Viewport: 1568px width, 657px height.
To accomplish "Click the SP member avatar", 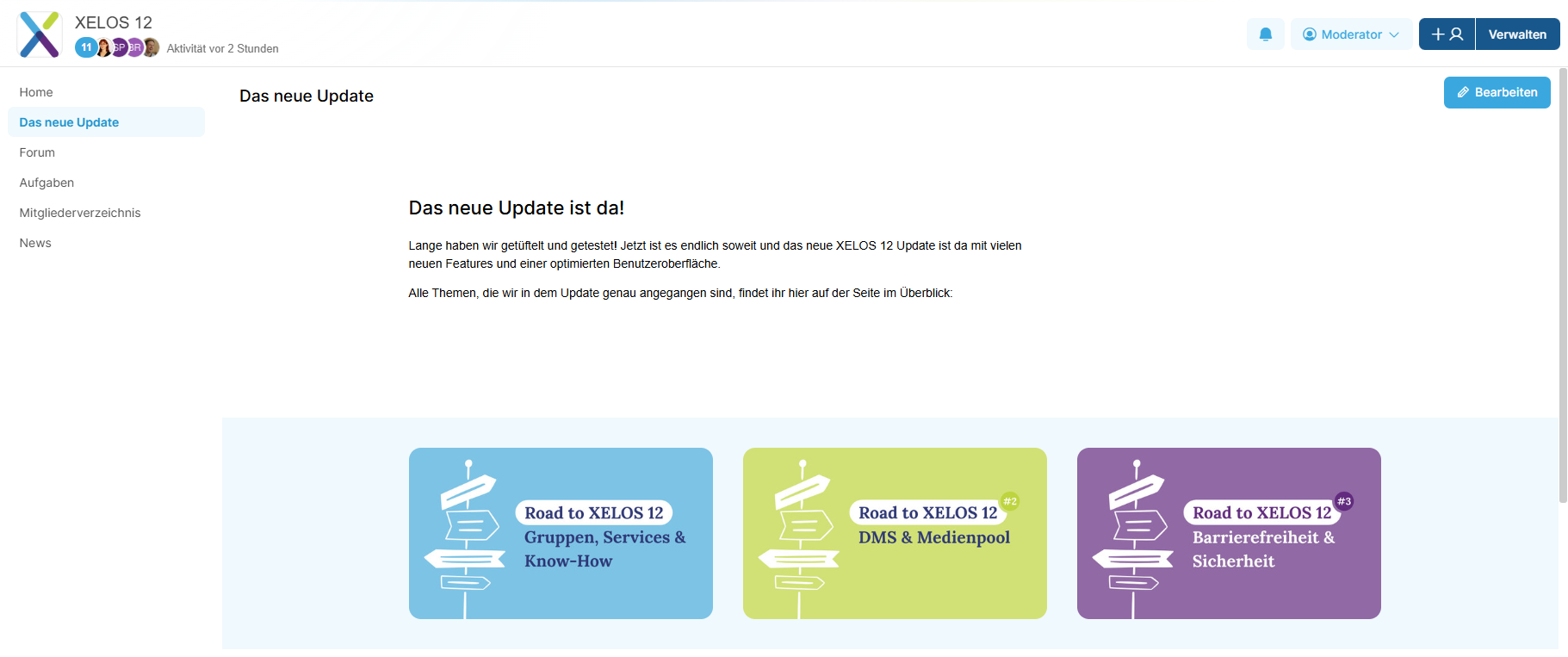I will click(119, 47).
